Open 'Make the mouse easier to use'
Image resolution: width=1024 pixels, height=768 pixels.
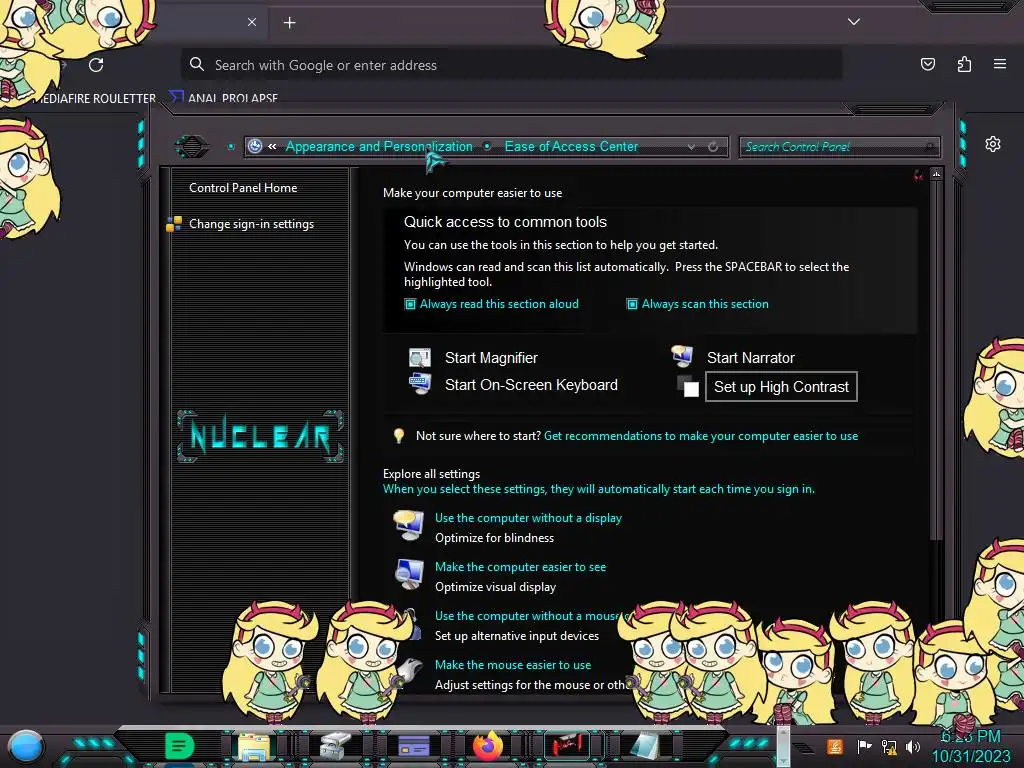point(513,665)
